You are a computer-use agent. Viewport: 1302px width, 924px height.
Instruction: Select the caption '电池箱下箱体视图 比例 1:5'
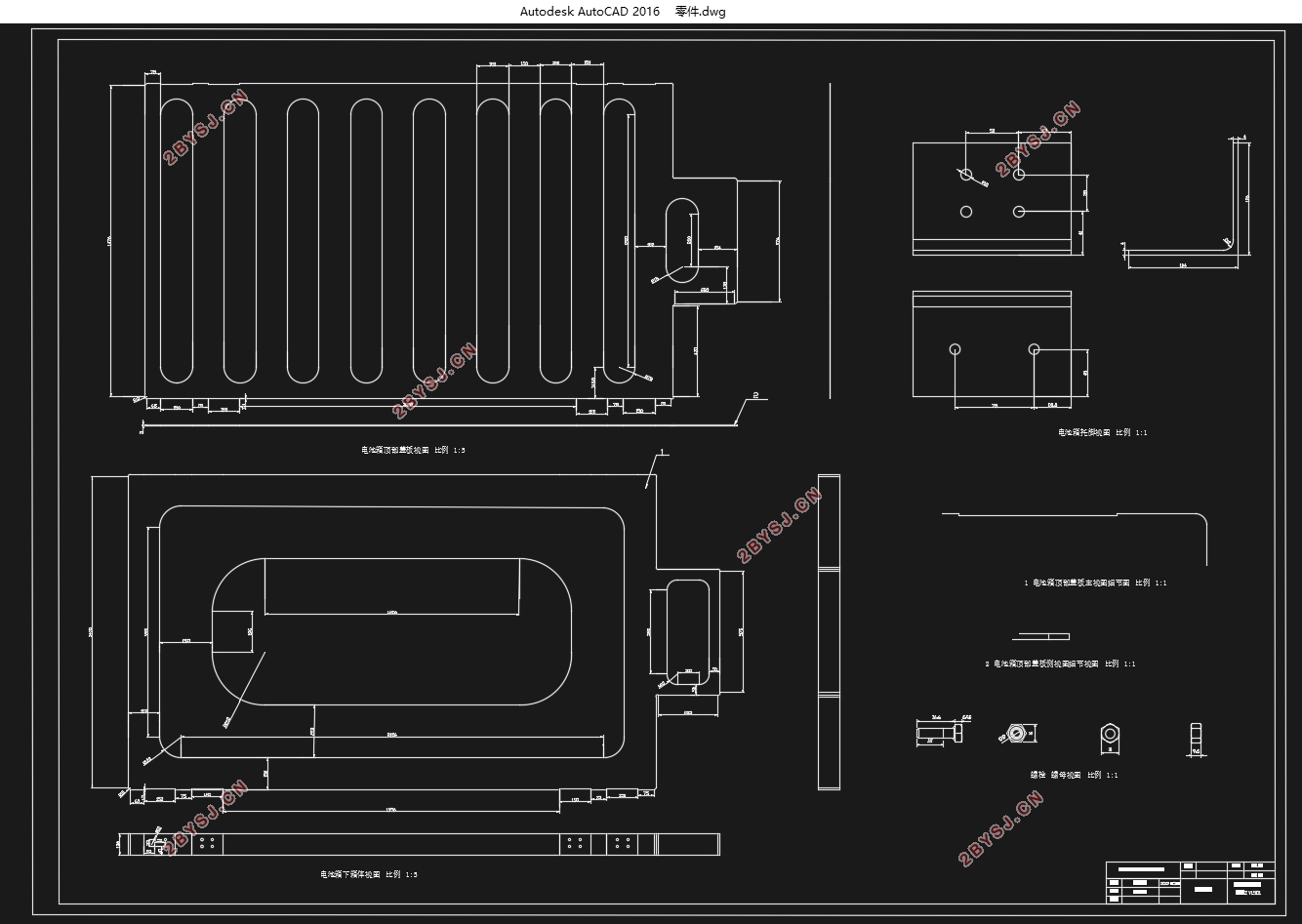tap(369, 874)
